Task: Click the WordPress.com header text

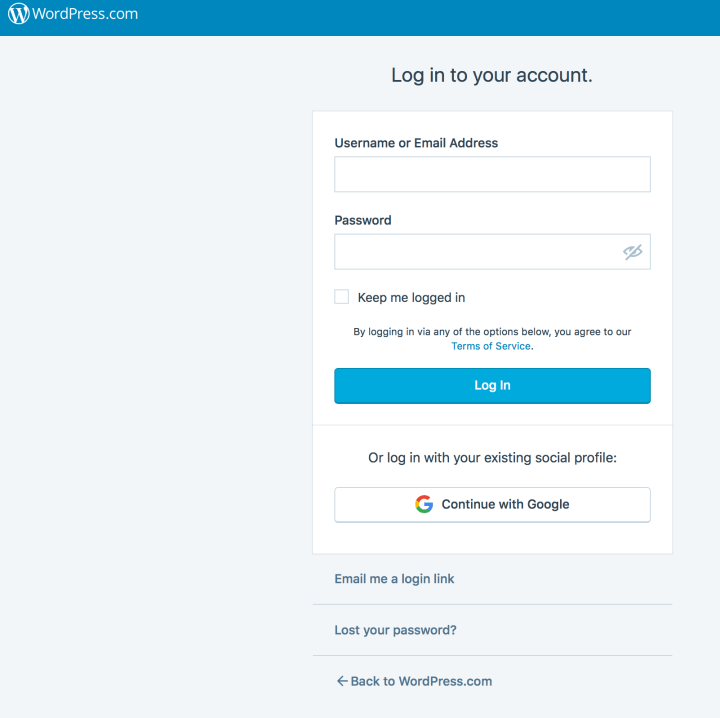Action: 85,15
